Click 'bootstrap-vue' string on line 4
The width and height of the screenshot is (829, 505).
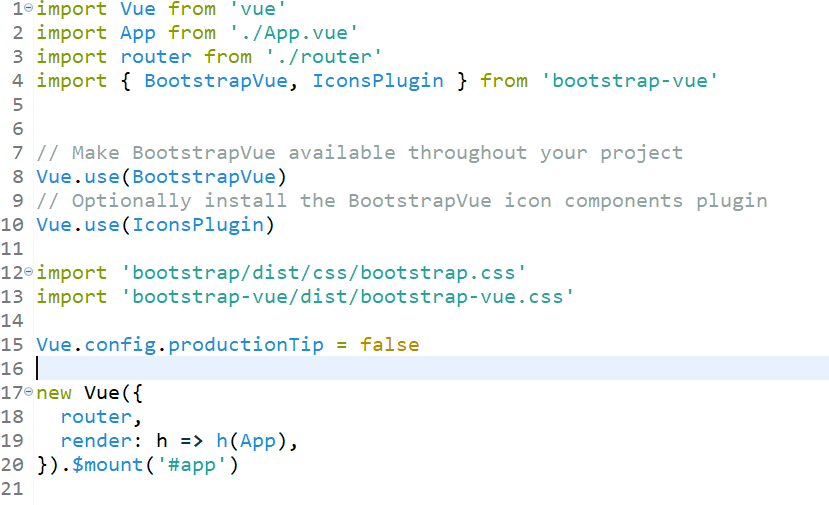click(x=630, y=81)
